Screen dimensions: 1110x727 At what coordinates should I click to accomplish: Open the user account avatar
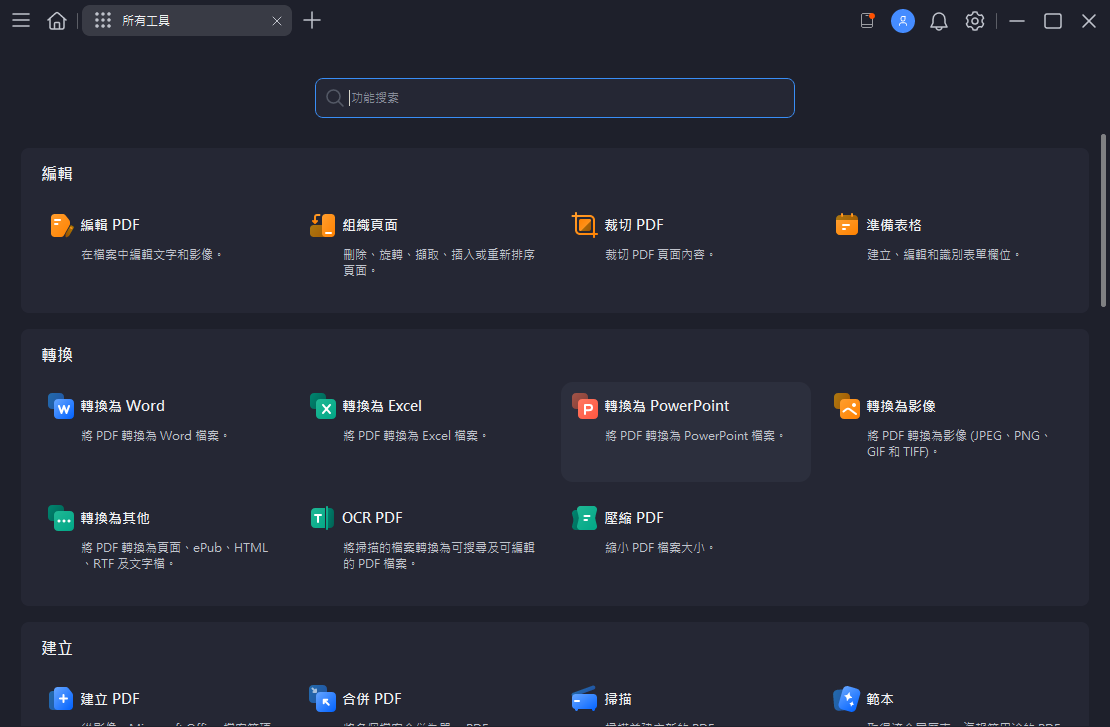[903, 21]
